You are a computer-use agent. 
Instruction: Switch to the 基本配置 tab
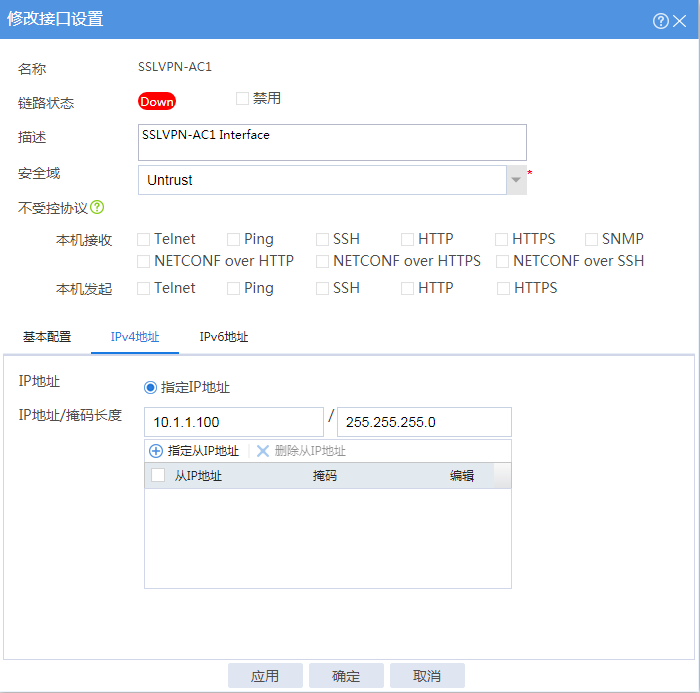tap(47, 337)
